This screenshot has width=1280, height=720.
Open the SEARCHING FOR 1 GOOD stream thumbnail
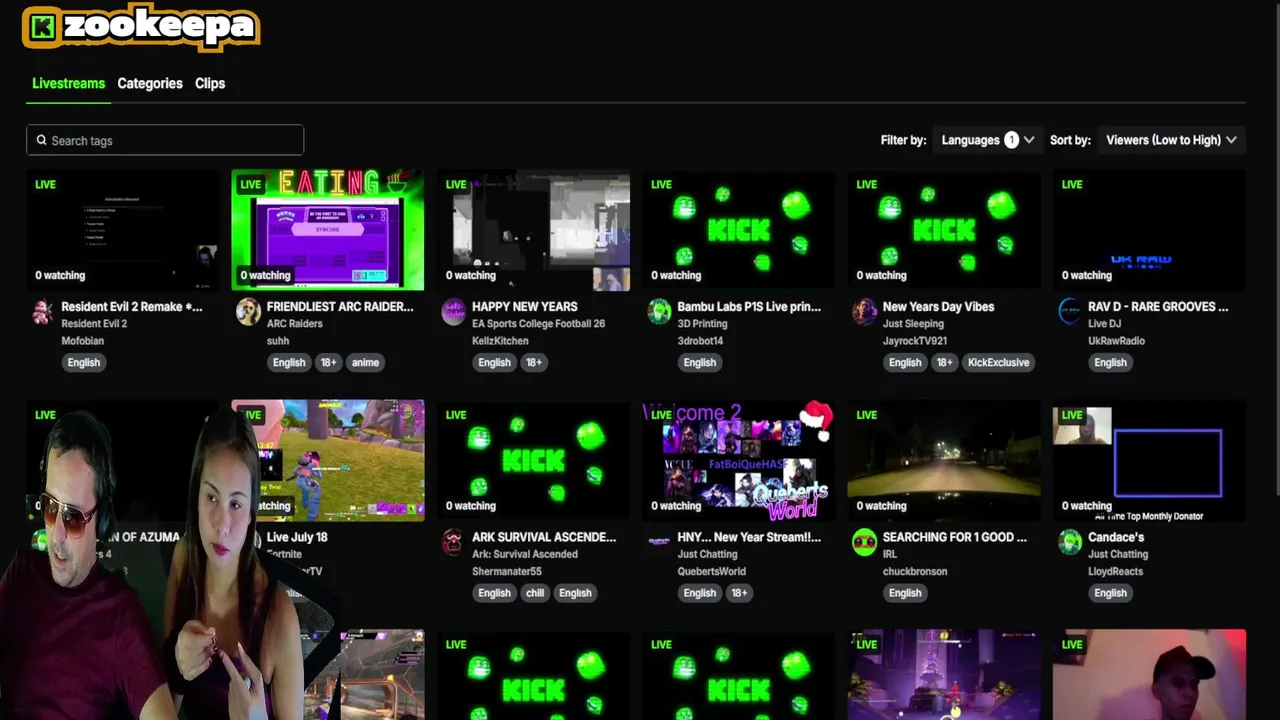[x=944, y=461]
